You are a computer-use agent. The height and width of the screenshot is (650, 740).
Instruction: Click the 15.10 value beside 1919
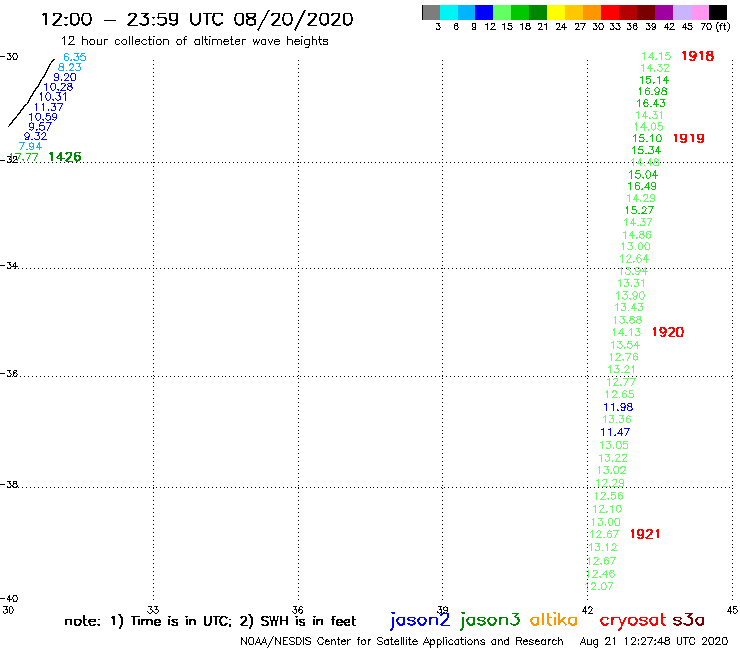pos(647,138)
